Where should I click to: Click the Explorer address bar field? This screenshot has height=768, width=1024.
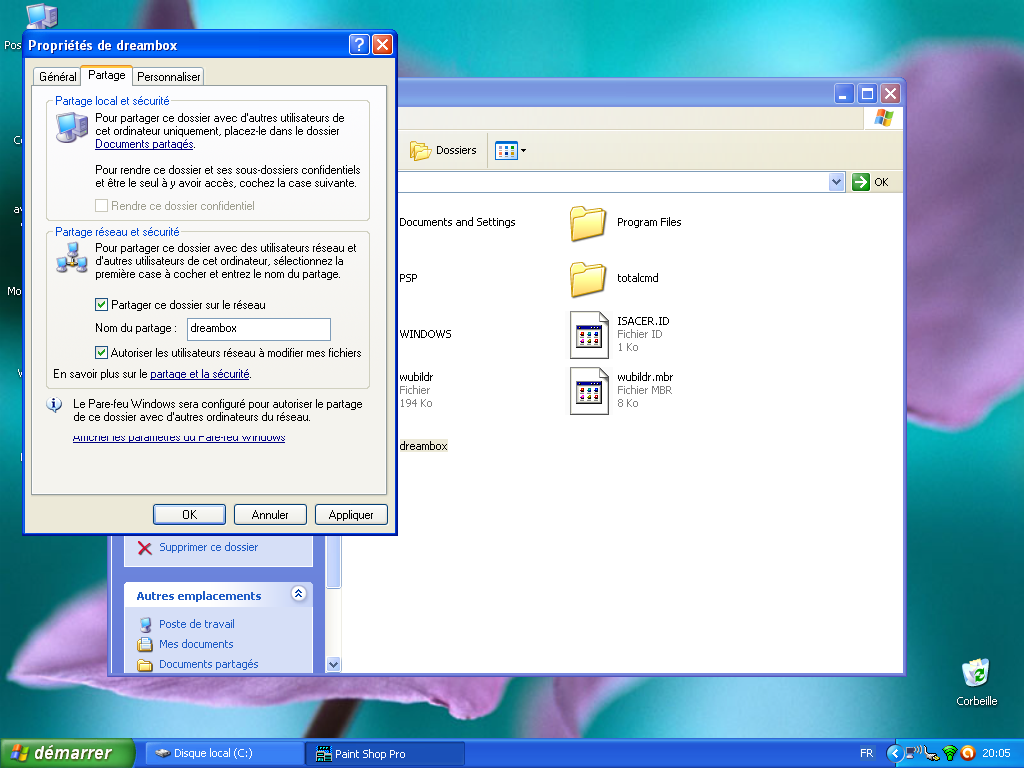tap(613, 182)
